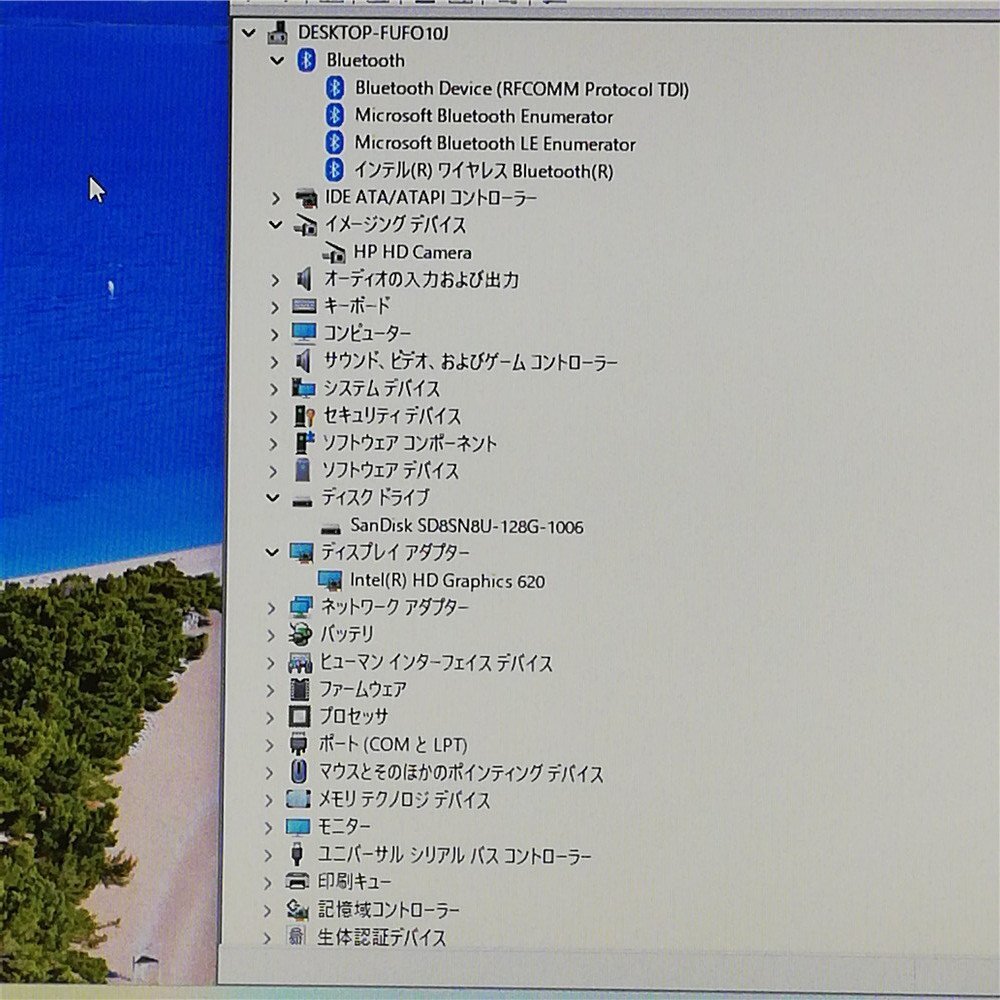
Task: Expand IDE ATA/ATAPI コントローラー category
Action: pos(276,198)
